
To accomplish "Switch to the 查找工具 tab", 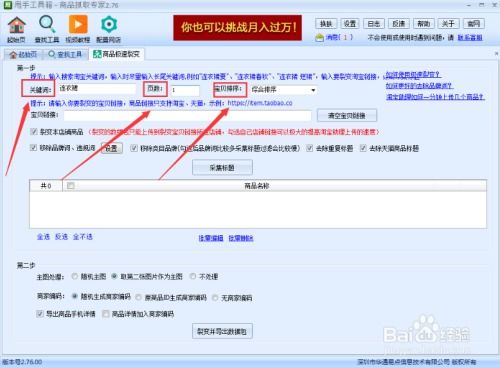I will (x=65, y=54).
